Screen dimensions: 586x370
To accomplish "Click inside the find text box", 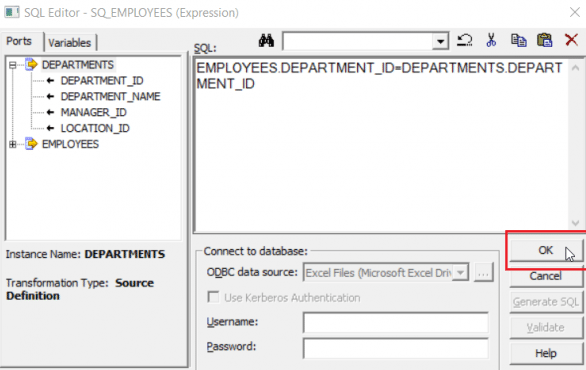I will coord(358,41).
